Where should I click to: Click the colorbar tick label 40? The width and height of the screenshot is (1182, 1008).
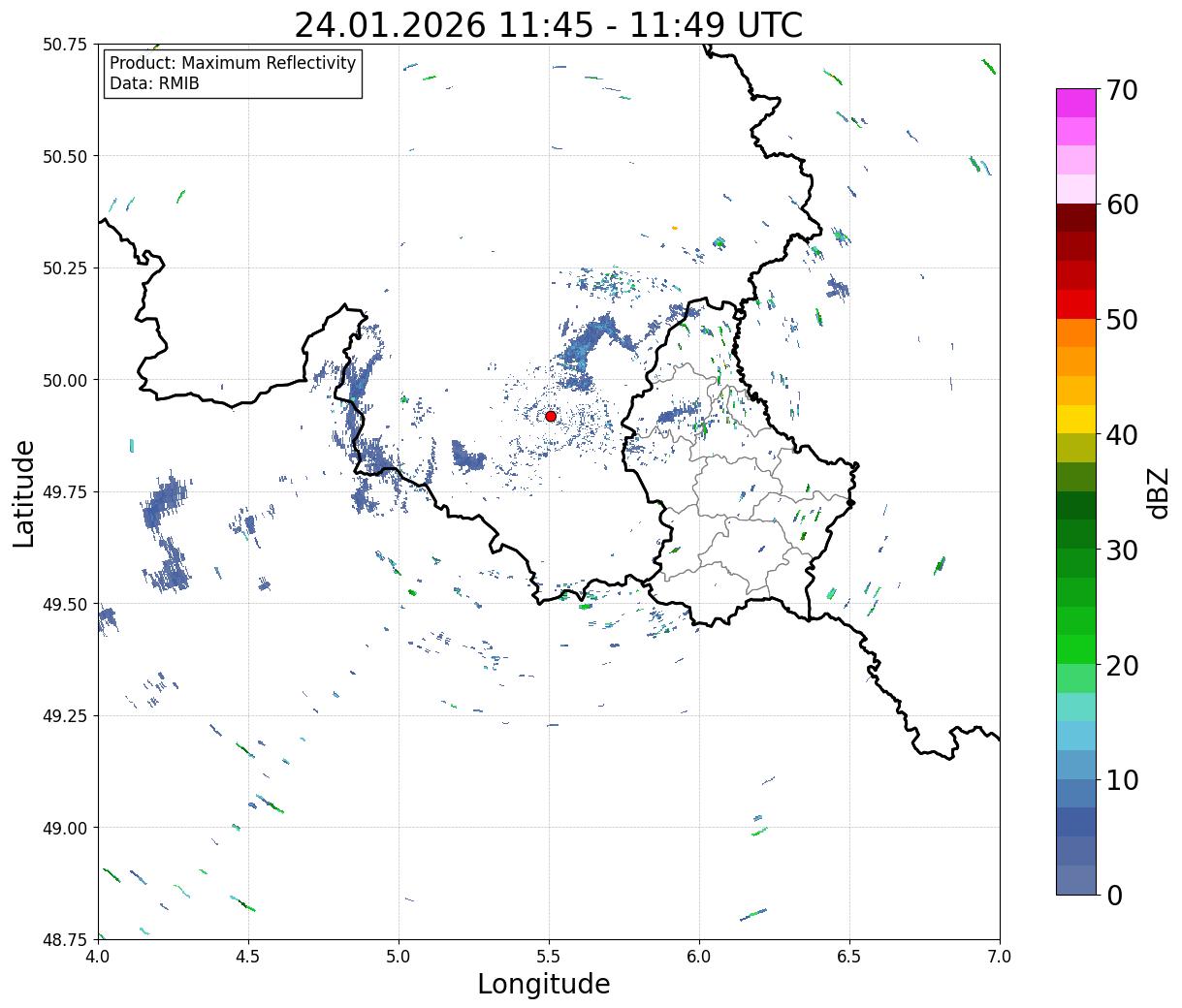pyautogui.click(x=1121, y=435)
